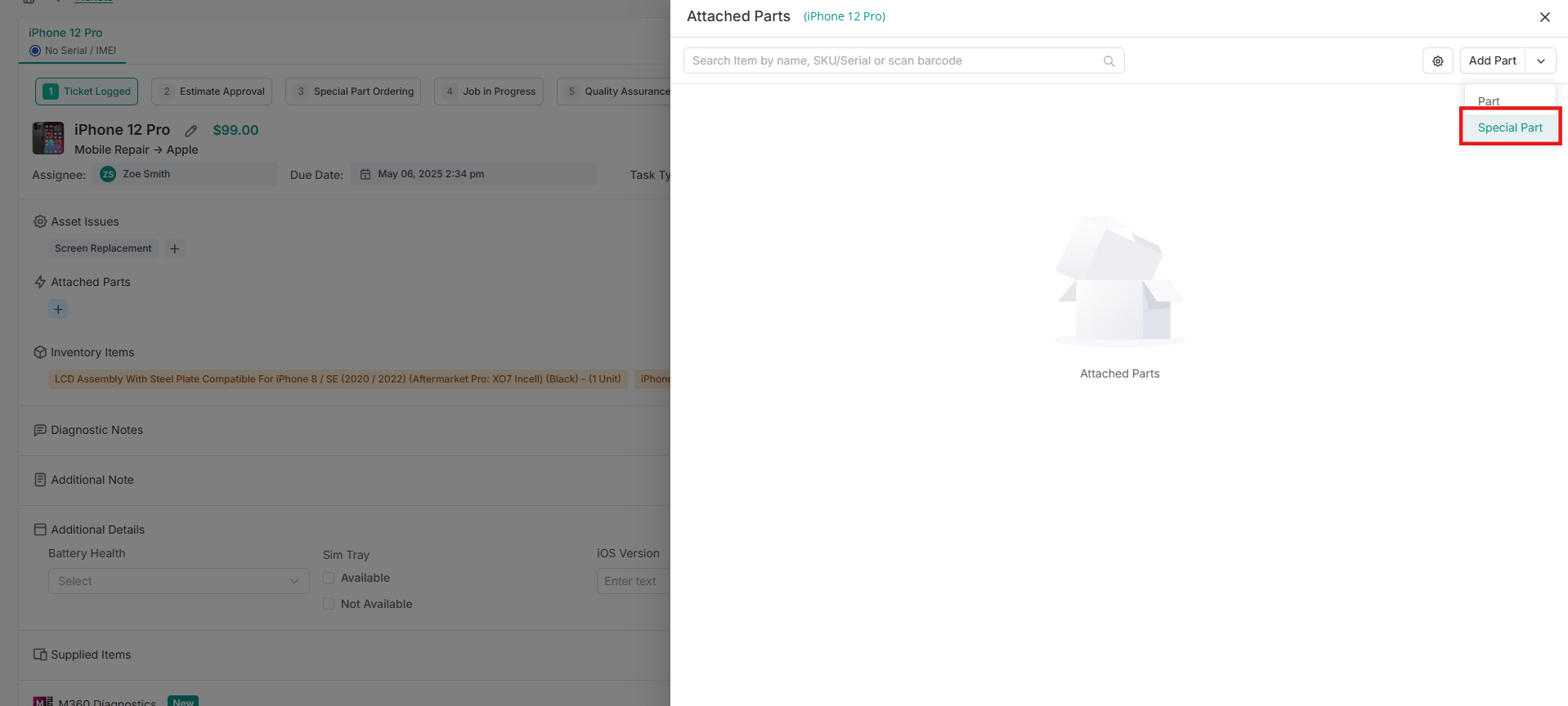
Task: Click the ZS assignee avatar
Action: tap(108, 174)
